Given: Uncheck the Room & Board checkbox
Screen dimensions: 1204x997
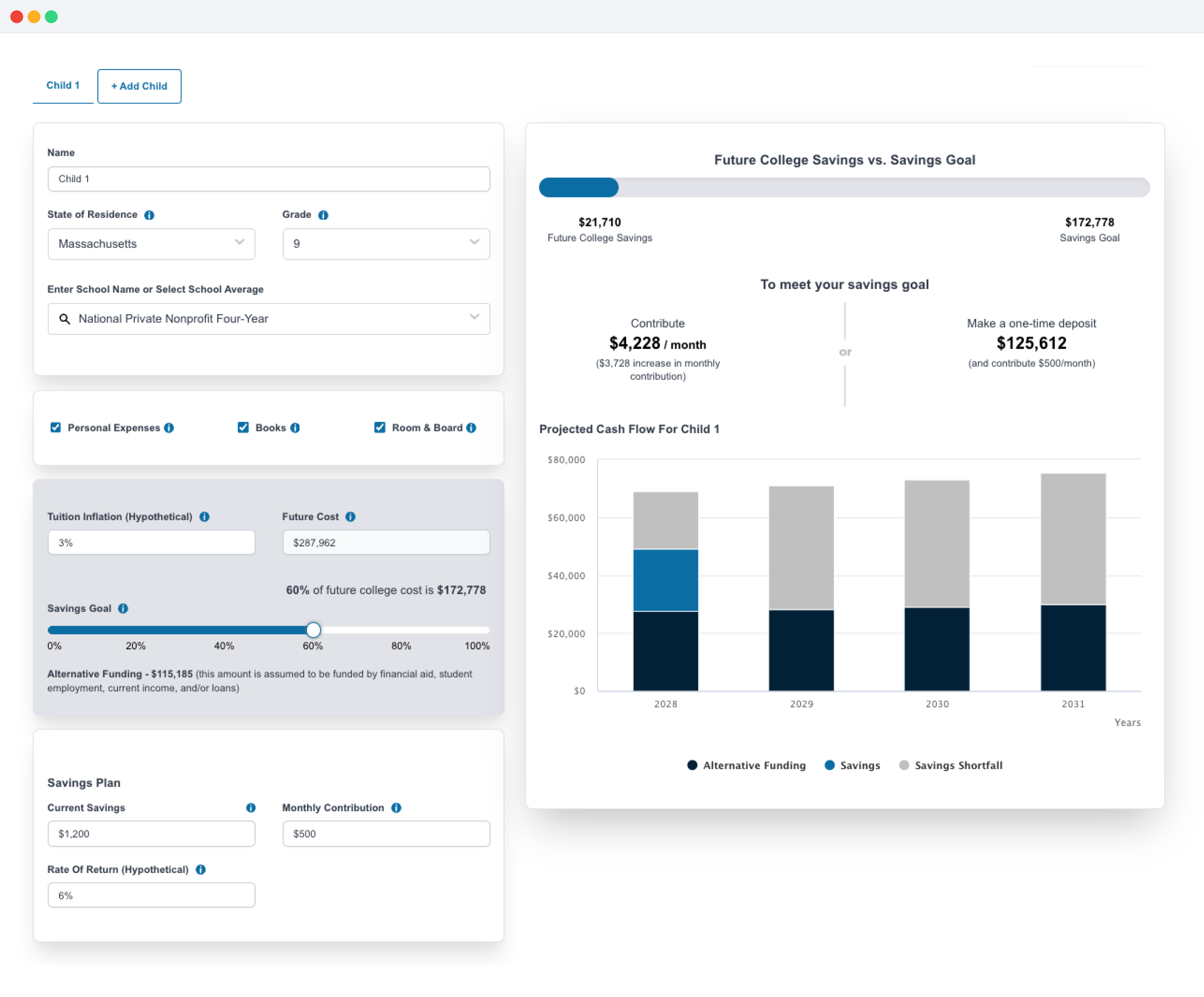Looking at the screenshot, I should pyautogui.click(x=380, y=428).
